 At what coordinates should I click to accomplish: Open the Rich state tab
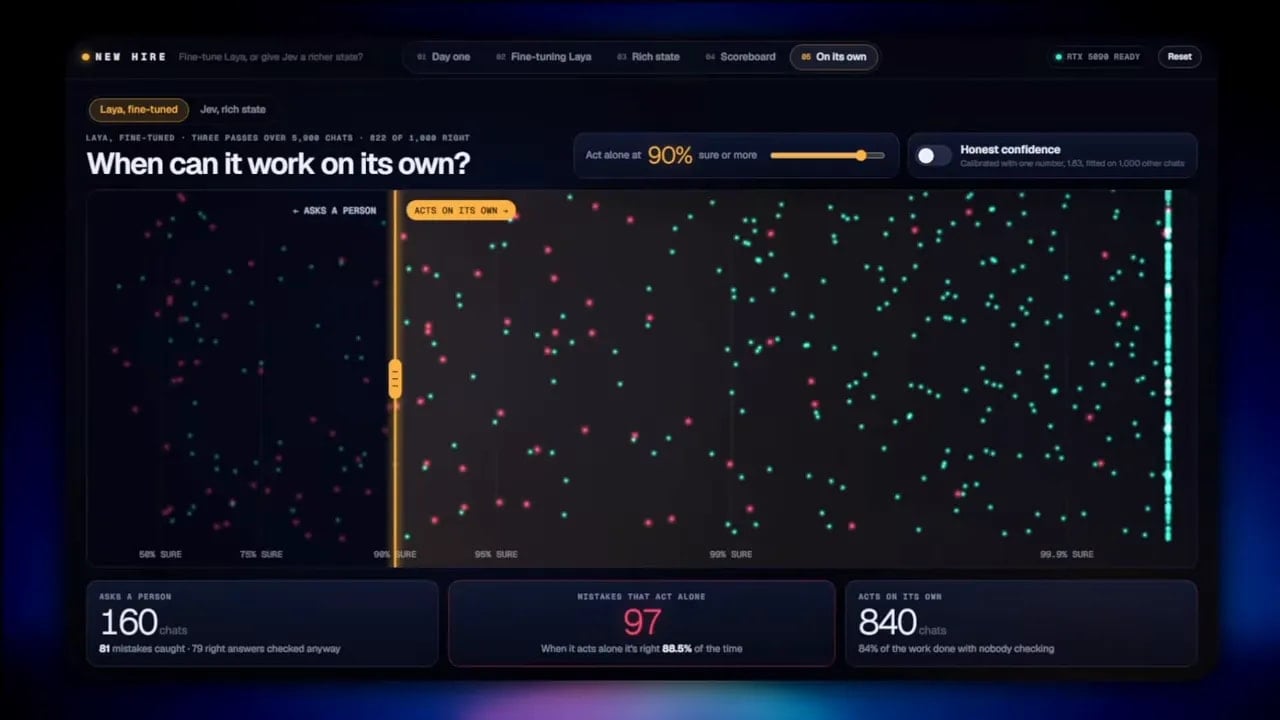(x=648, y=57)
